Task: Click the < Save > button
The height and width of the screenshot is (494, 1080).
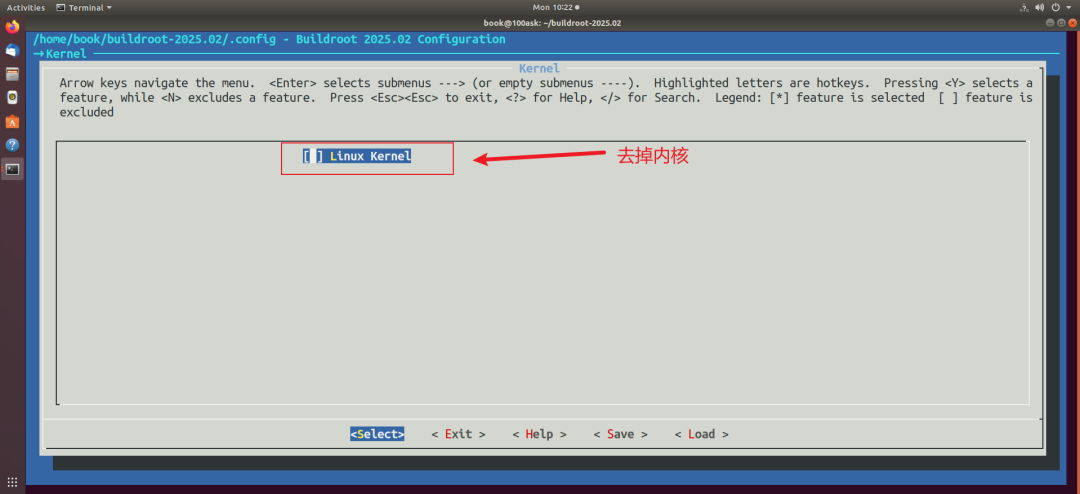Action: [621, 434]
